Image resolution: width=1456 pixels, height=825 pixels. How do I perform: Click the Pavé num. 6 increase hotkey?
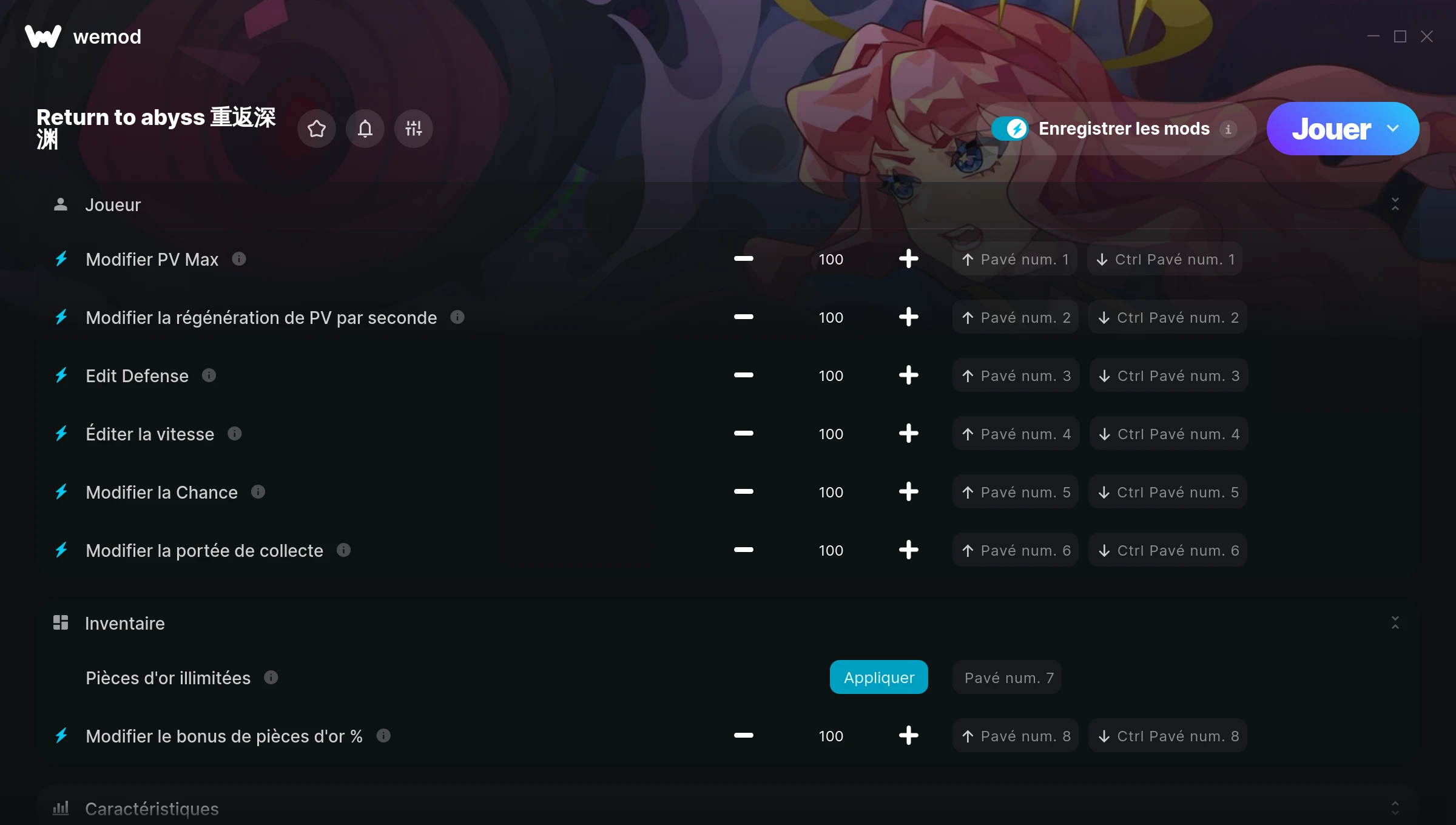pyautogui.click(x=1016, y=550)
